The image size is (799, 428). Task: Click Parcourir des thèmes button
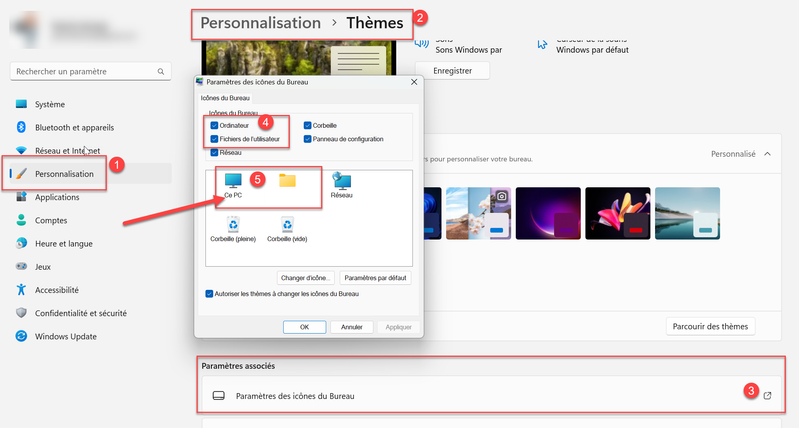tap(710, 326)
